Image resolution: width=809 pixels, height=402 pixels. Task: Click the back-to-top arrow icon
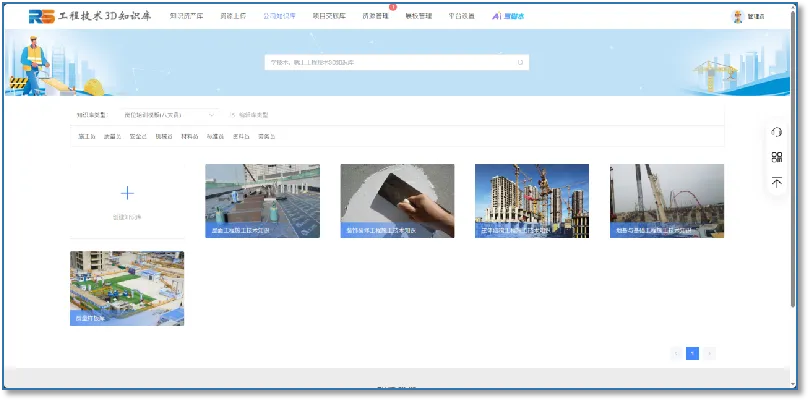point(777,182)
